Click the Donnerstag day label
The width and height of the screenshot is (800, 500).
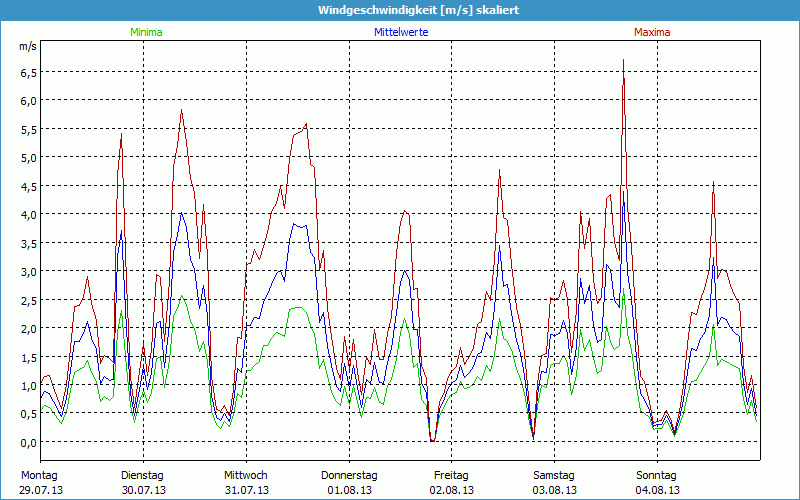(349, 476)
